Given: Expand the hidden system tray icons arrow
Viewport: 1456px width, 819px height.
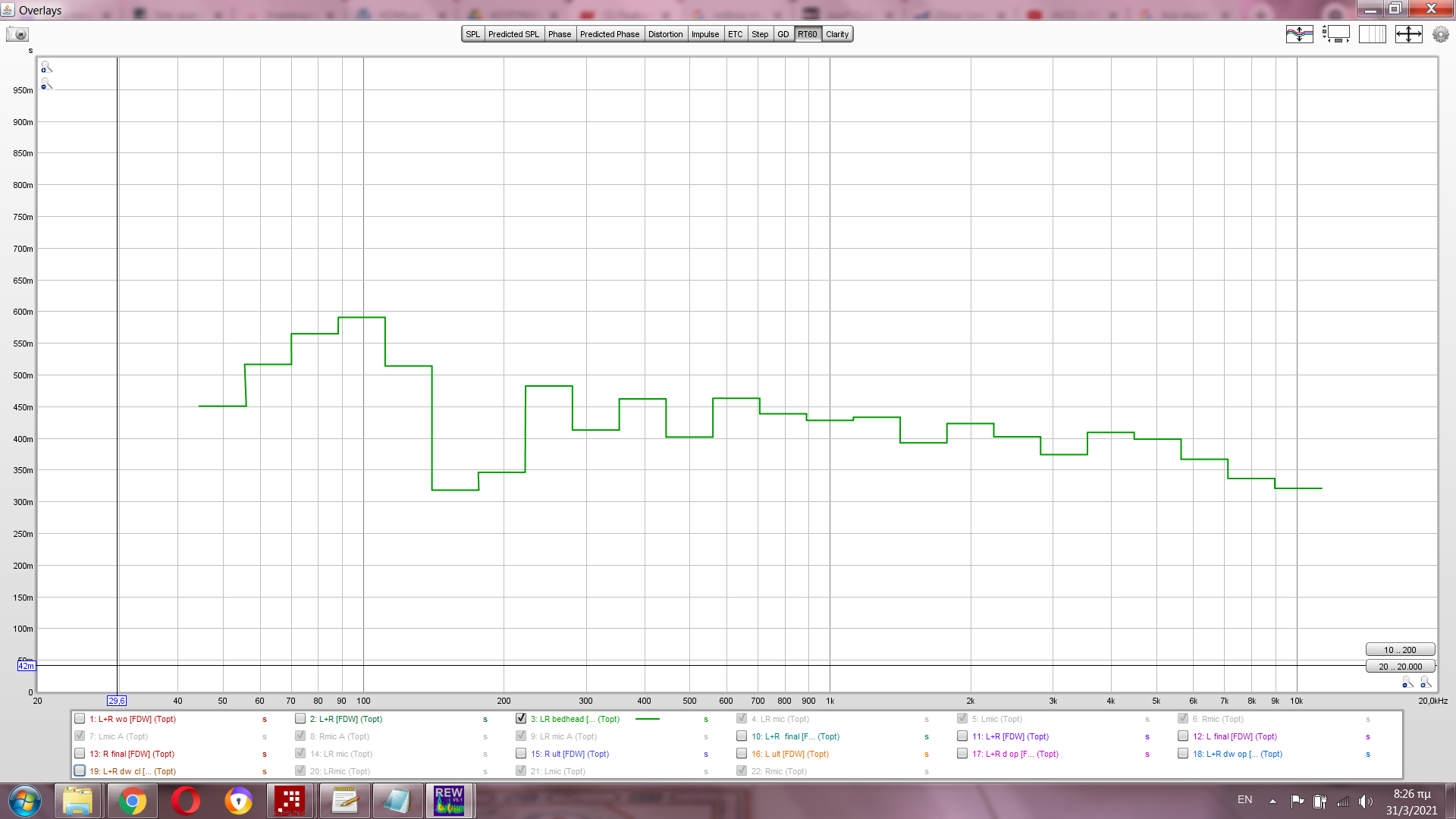Looking at the screenshot, I should (1272, 801).
